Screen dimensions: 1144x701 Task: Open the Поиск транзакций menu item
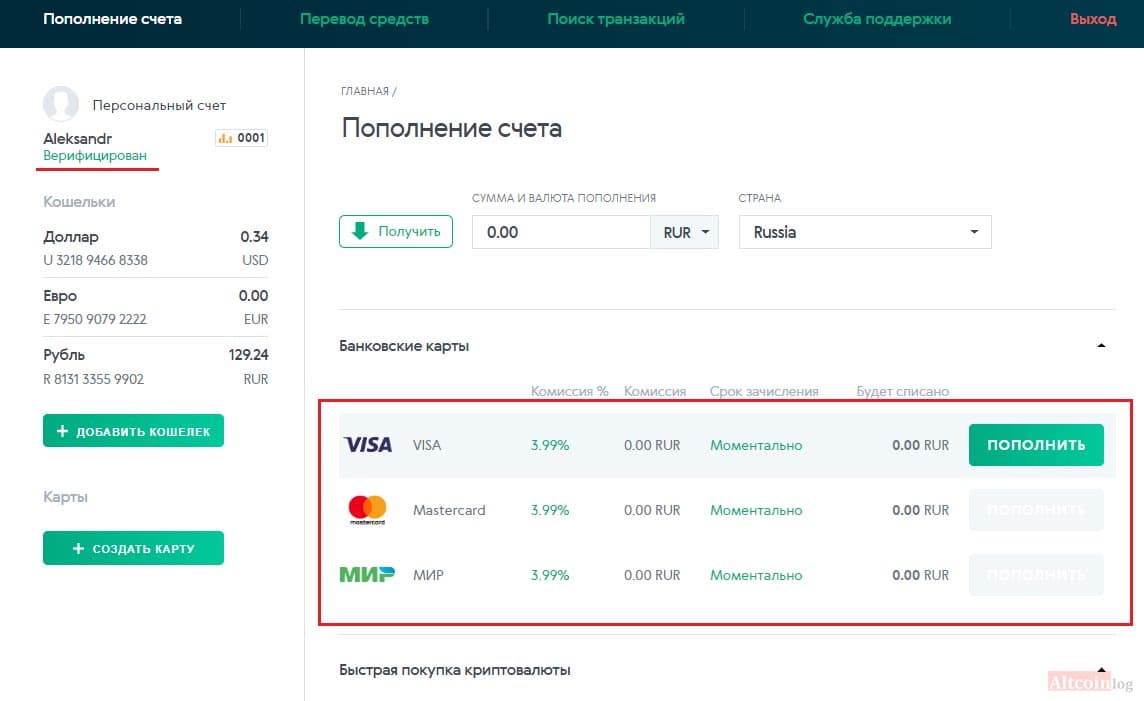(616, 19)
